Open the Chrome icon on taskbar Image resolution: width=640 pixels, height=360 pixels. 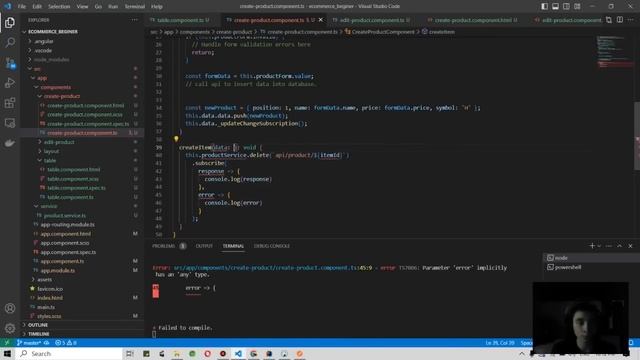coord(253,353)
